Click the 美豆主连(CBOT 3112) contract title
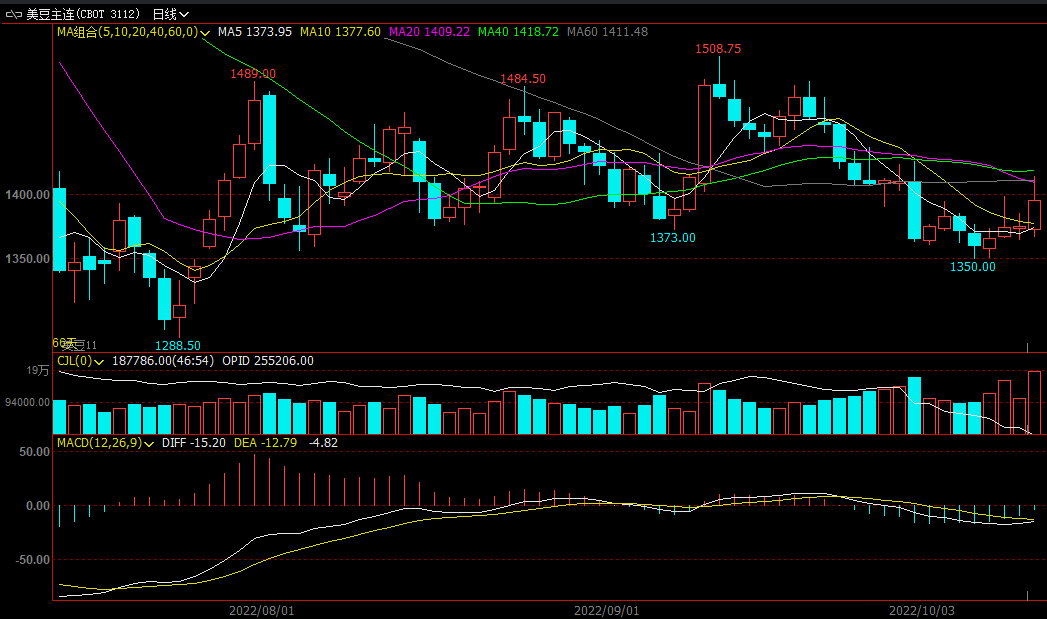The image size is (1047, 619). click(x=84, y=14)
